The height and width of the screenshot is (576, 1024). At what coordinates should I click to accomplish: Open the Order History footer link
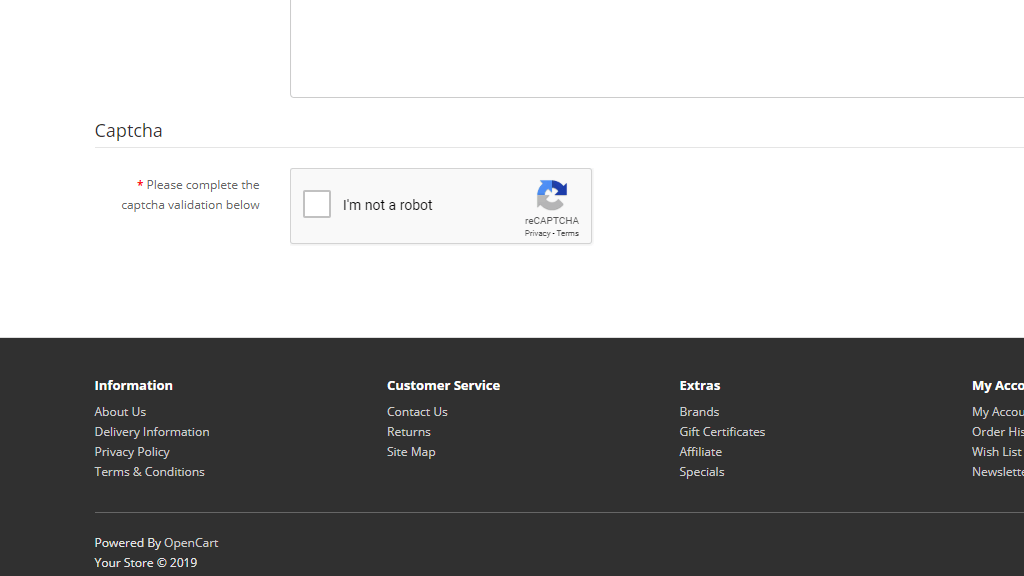point(997,432)
